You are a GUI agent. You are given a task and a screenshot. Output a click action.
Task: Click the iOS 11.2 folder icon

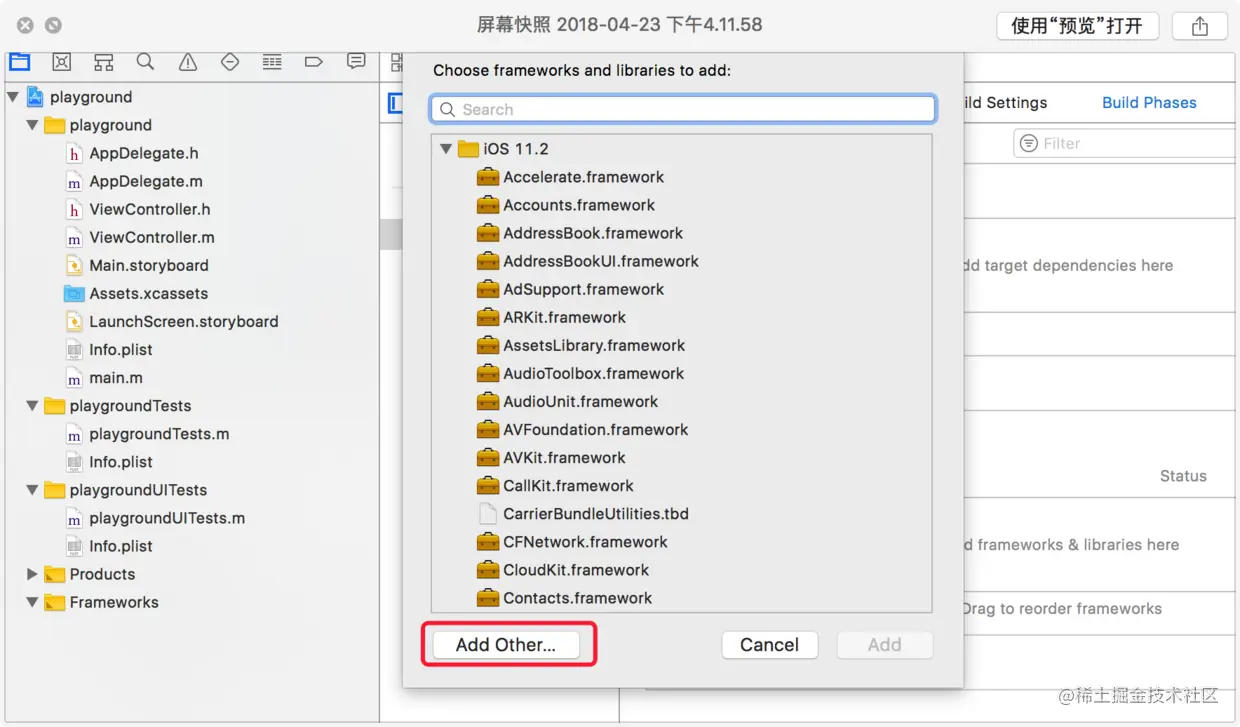tap(468, 149)
